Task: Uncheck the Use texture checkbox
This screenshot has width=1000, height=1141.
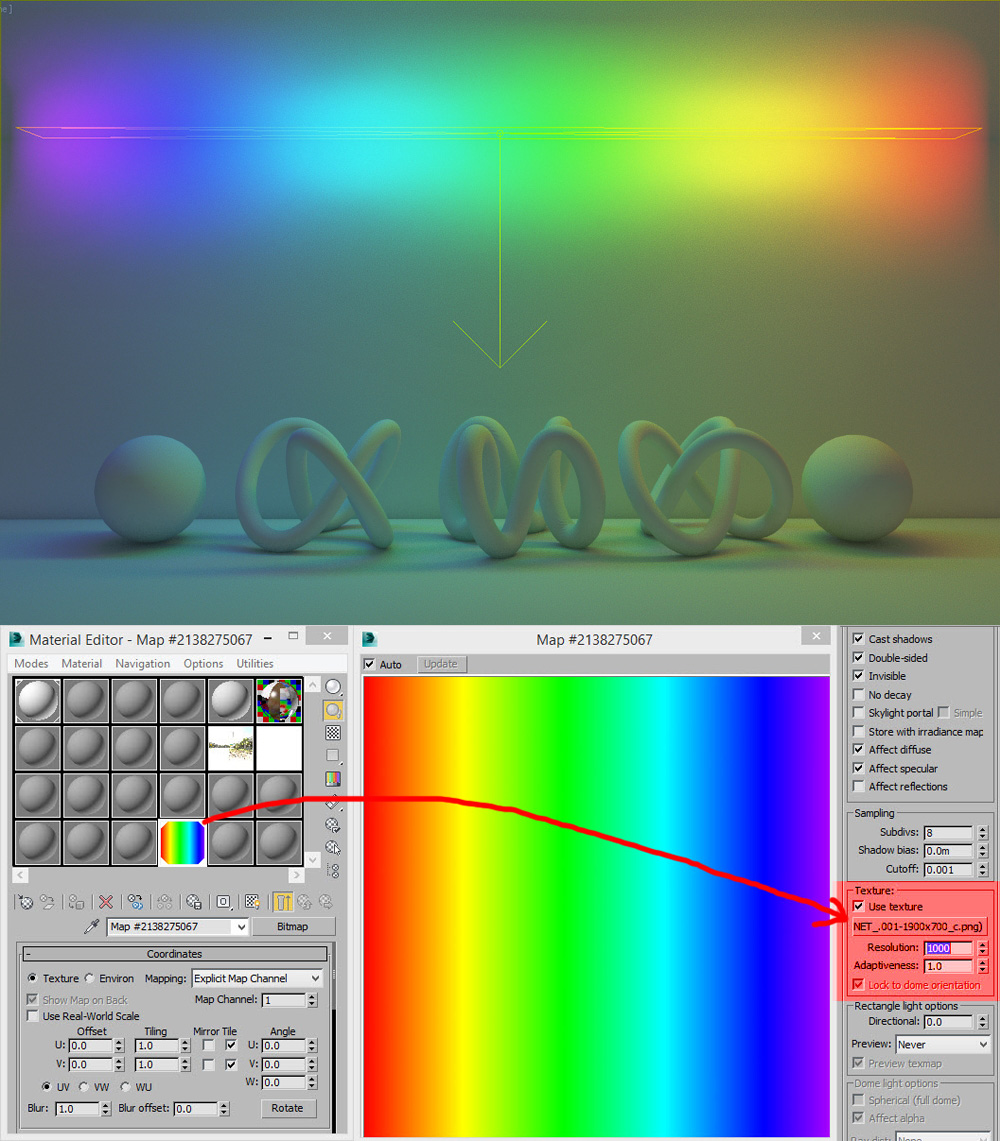Action: (858, 907)
